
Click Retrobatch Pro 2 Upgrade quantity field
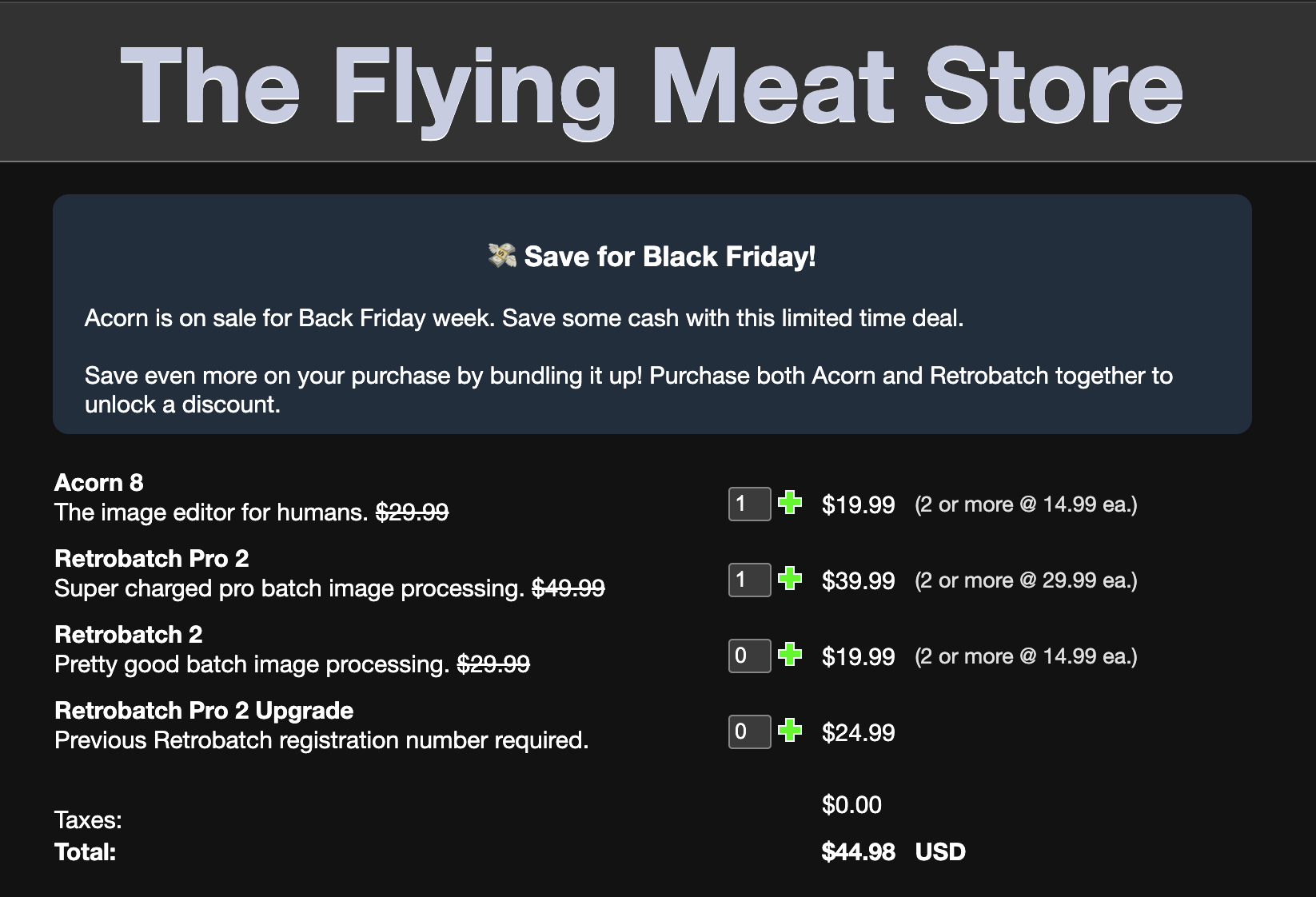[x=749, y=732]
